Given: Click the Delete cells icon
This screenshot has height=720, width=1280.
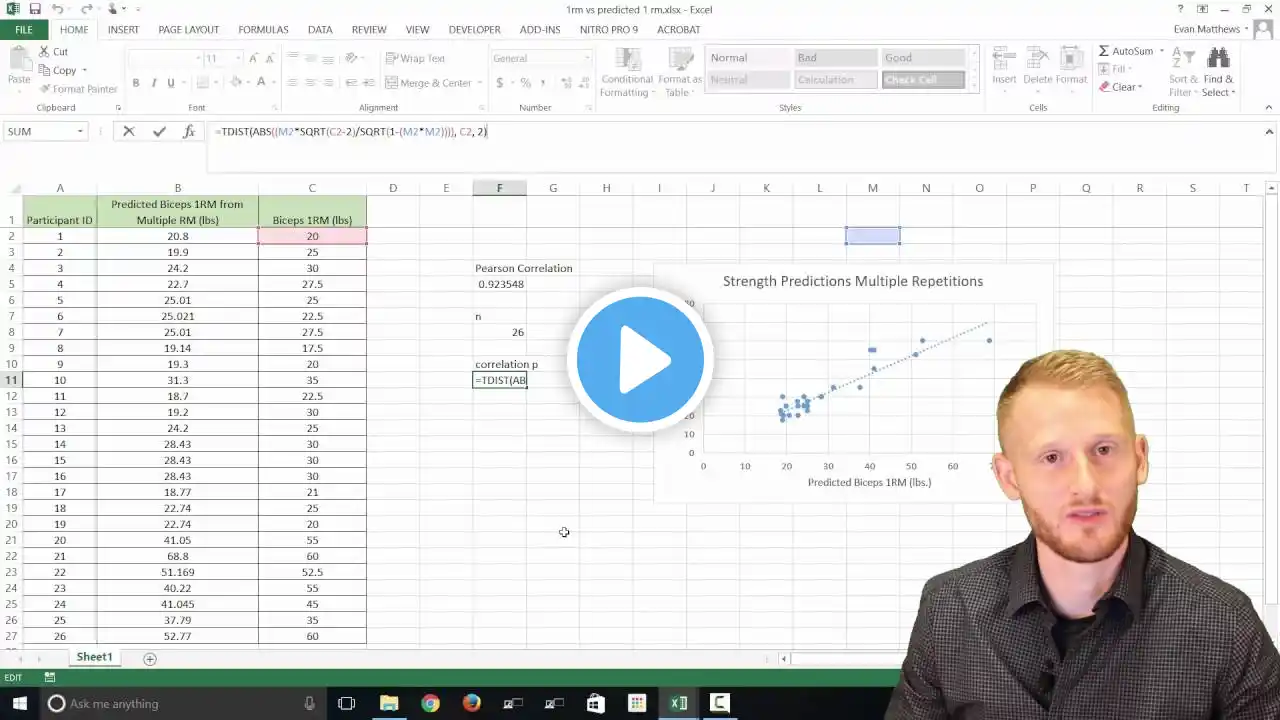Looking at the screenshot, I should (x=1037, y=58).
